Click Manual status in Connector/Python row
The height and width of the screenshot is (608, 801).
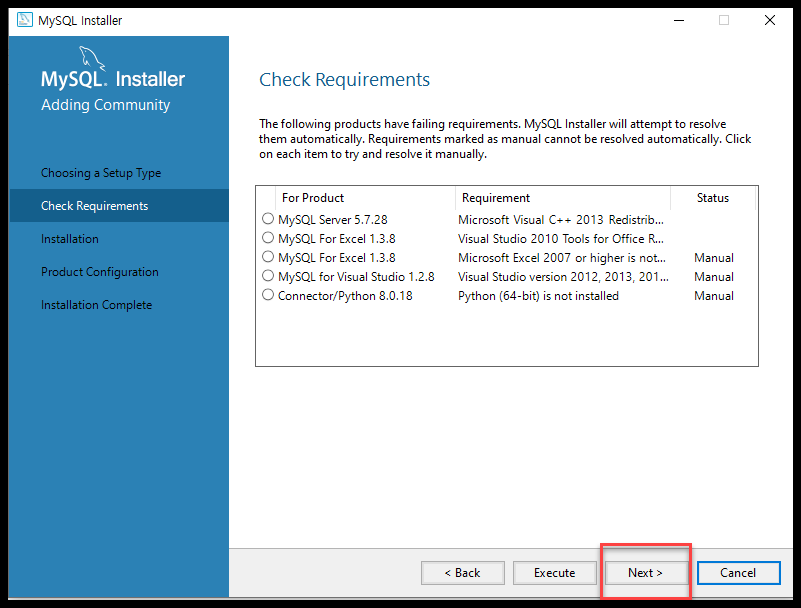coord(714,296)
